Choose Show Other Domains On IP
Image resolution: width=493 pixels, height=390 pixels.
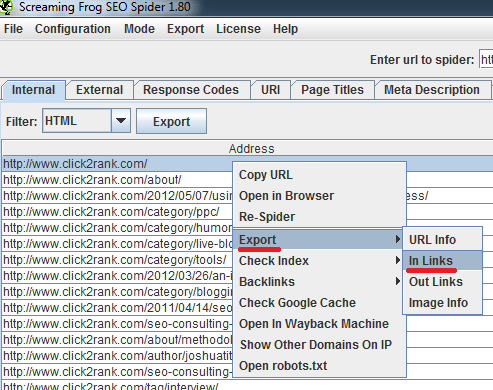coord(319,345)
